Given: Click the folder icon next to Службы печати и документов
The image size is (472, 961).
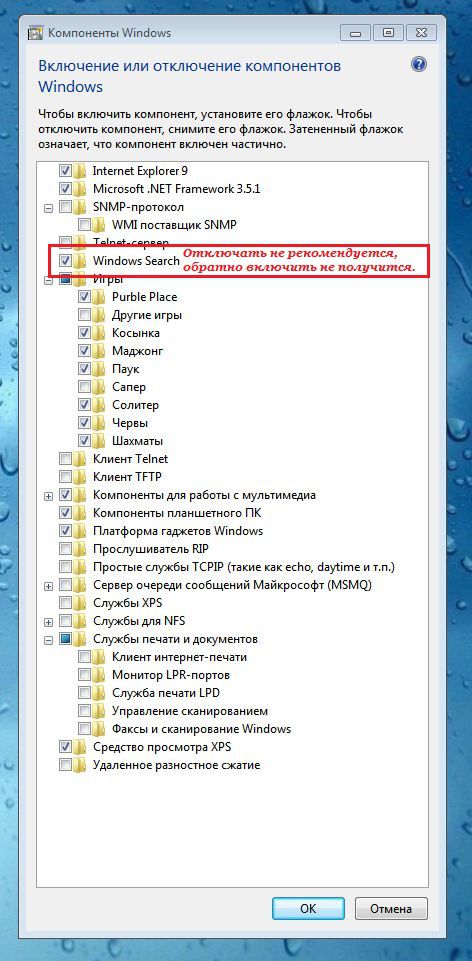Looking at the screenshot, I should click(x=79, y=639).
